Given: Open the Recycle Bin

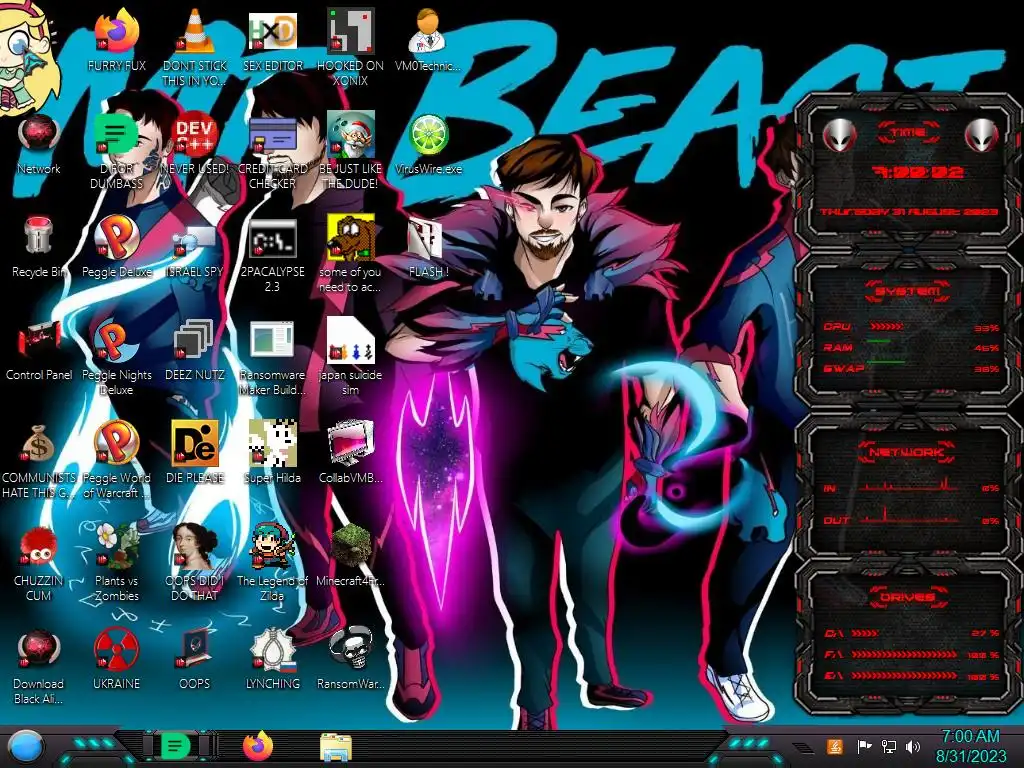Looking at the screenshot, I should click(39, 236).
